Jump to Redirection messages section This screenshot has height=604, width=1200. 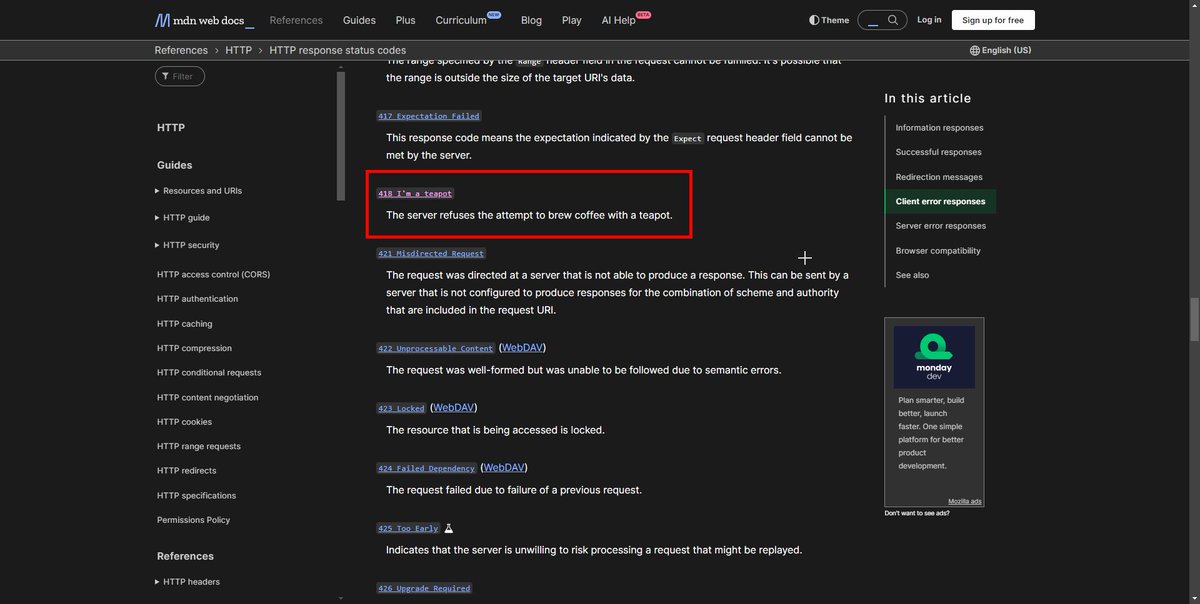[x=939, y=177]
